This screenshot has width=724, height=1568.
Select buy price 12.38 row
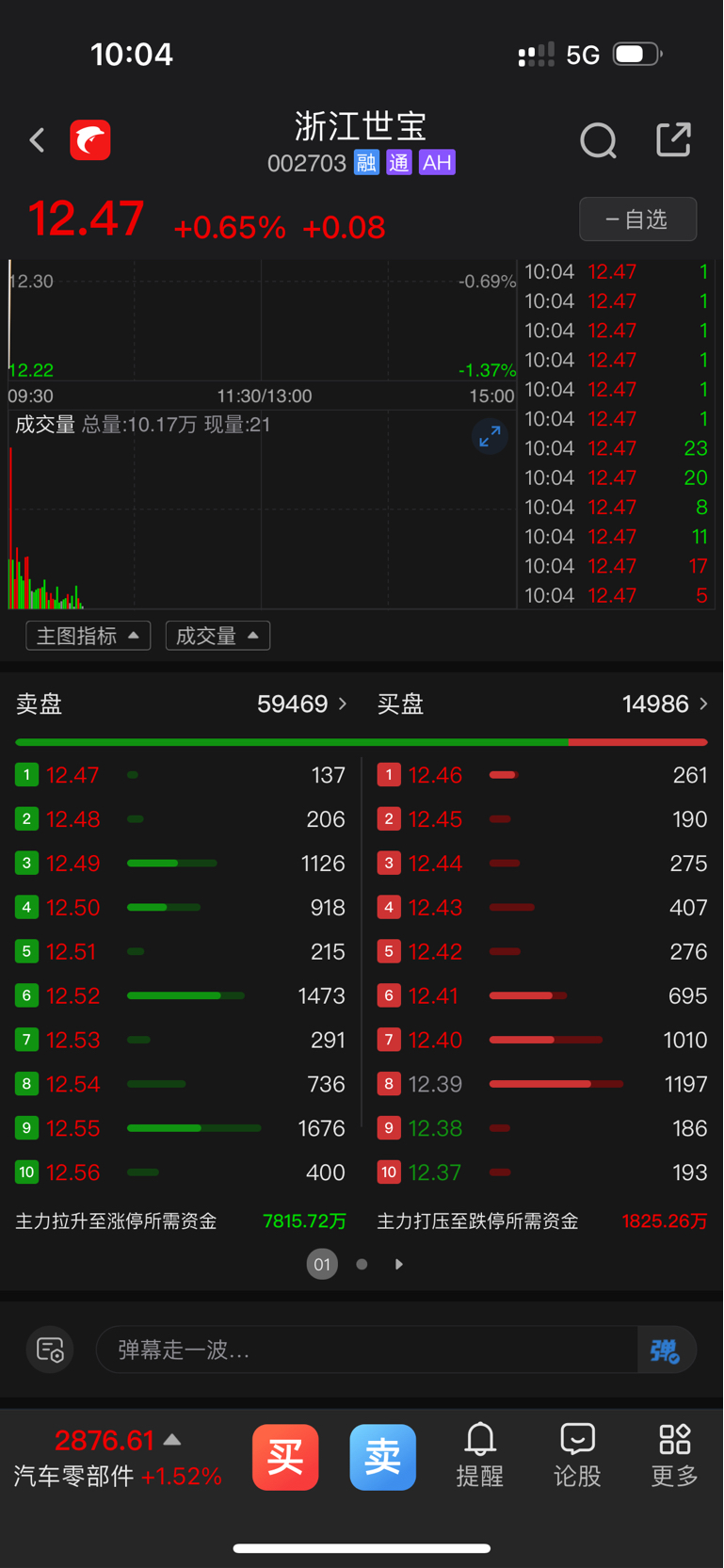[542, 1128]
